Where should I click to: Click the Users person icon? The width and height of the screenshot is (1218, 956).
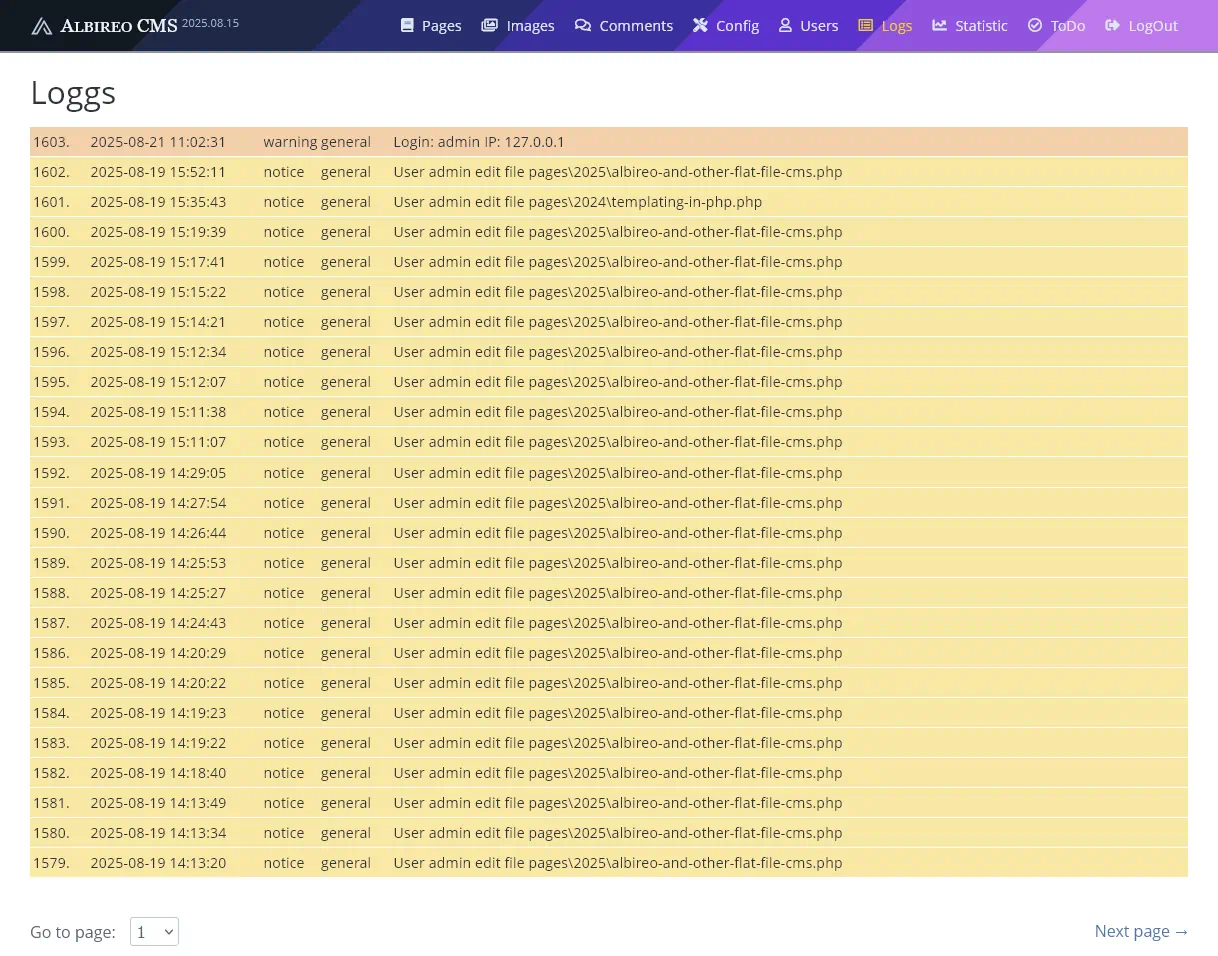point(785,26)
